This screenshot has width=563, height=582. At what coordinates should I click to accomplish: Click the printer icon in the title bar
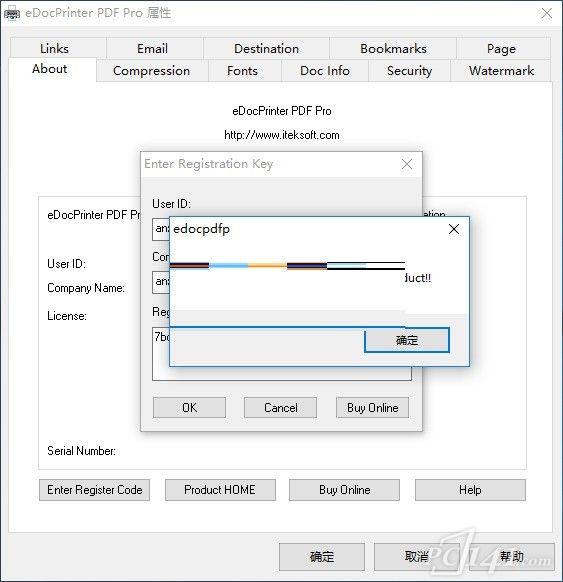(x=11, y=13)
